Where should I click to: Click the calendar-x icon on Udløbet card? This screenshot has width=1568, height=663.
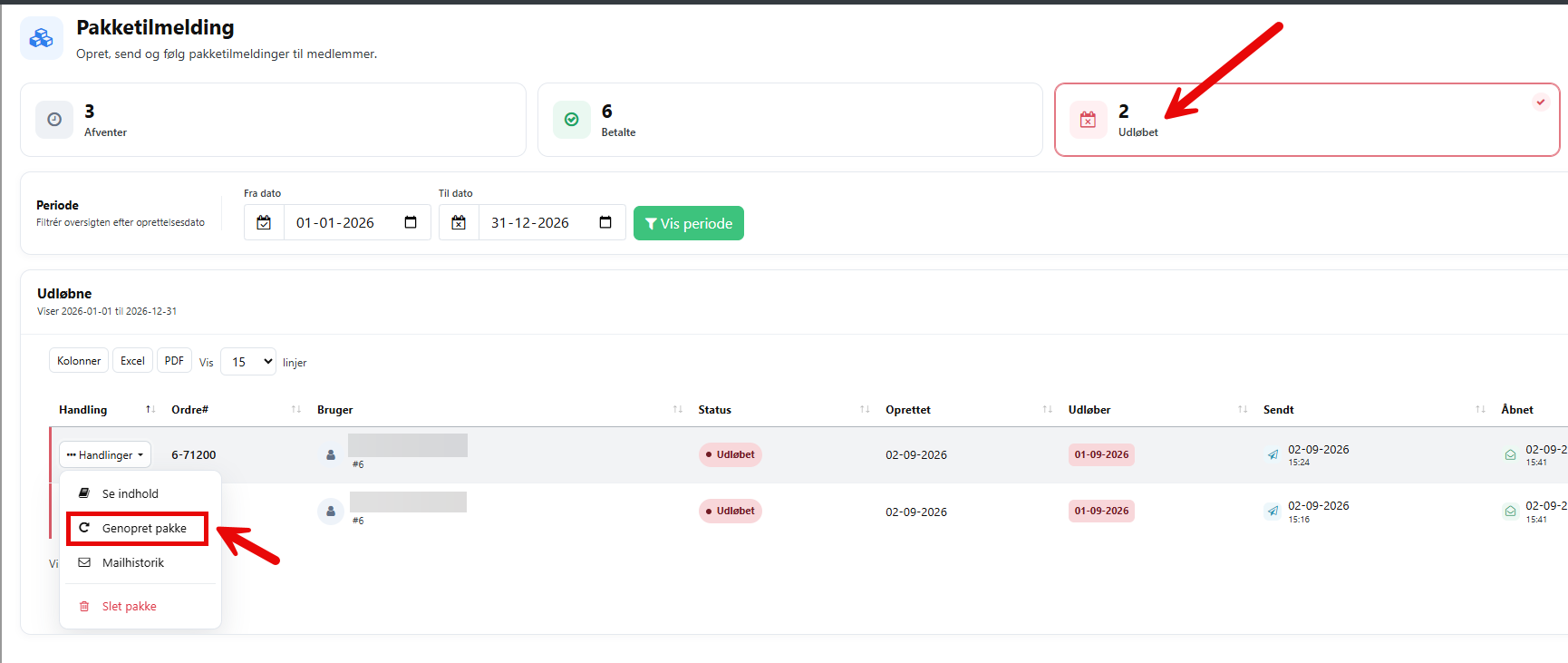point(1089,120)
